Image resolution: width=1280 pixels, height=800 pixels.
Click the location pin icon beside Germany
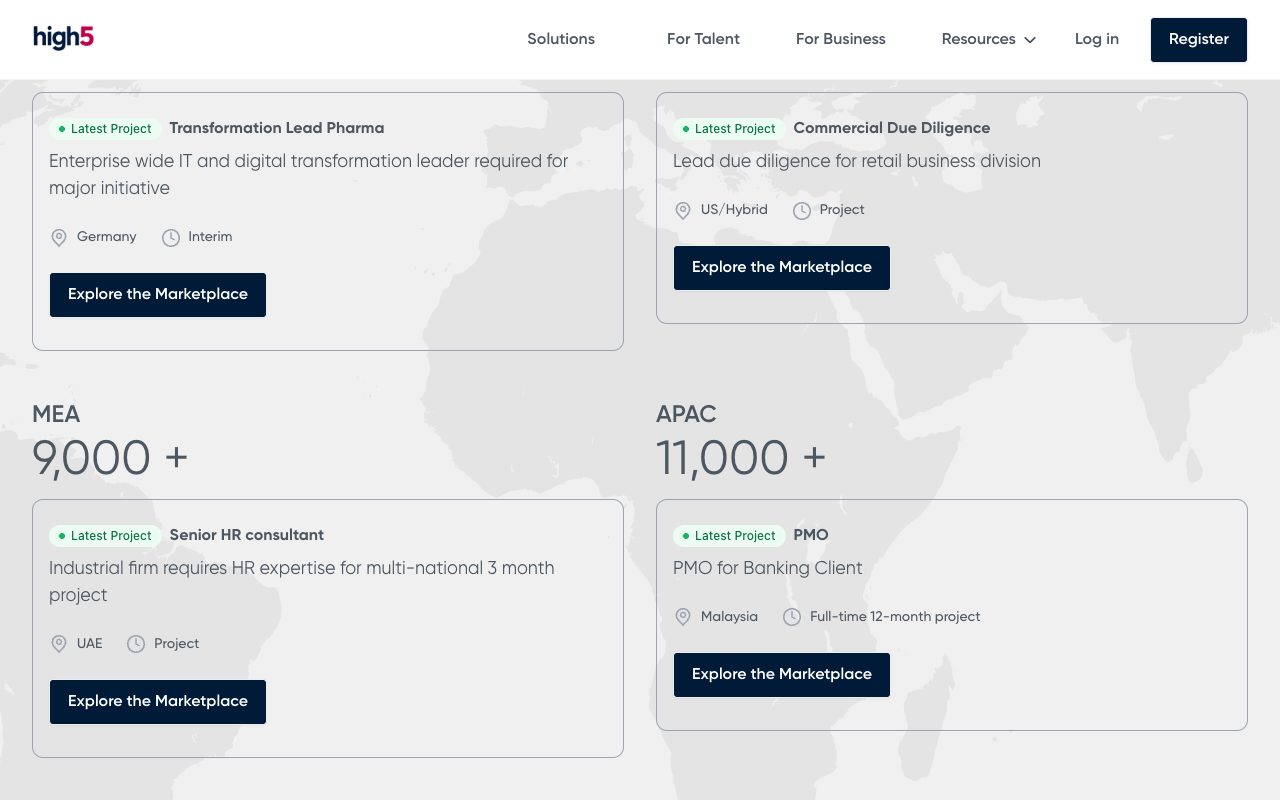pyautogui.click(x=59, y=238)
